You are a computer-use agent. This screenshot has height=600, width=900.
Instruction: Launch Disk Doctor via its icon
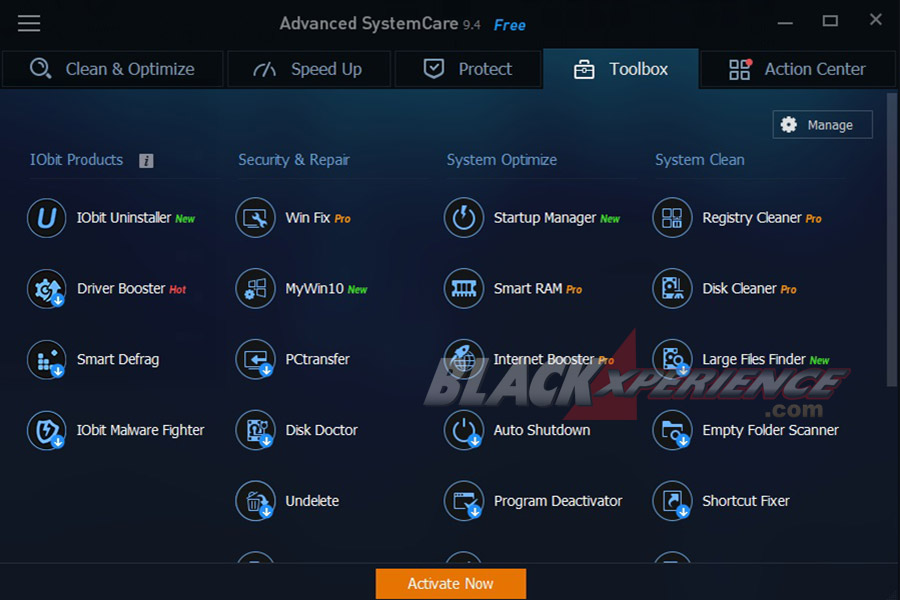coord(255,430)
